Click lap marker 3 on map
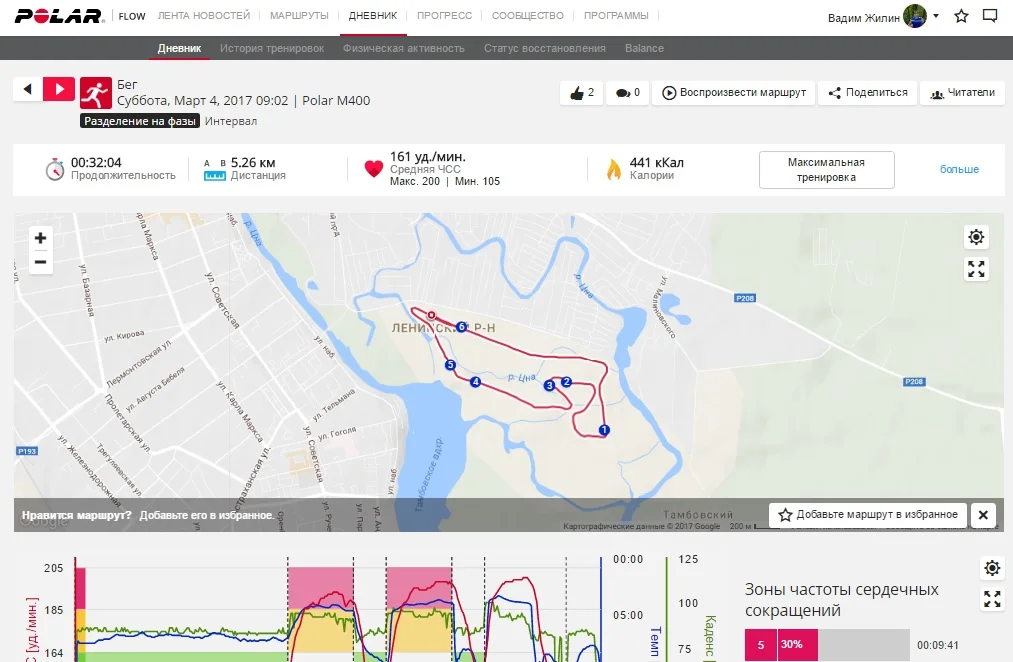Viewport: 1013px width, 662px height. (550, 386)
